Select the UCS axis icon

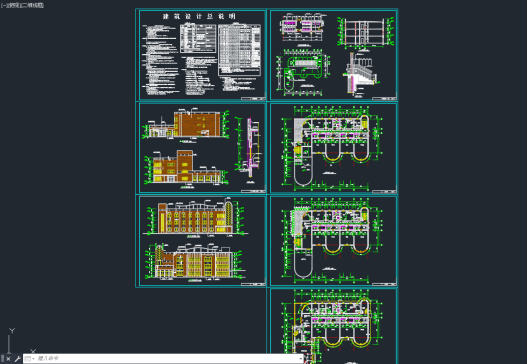point(21,341)
